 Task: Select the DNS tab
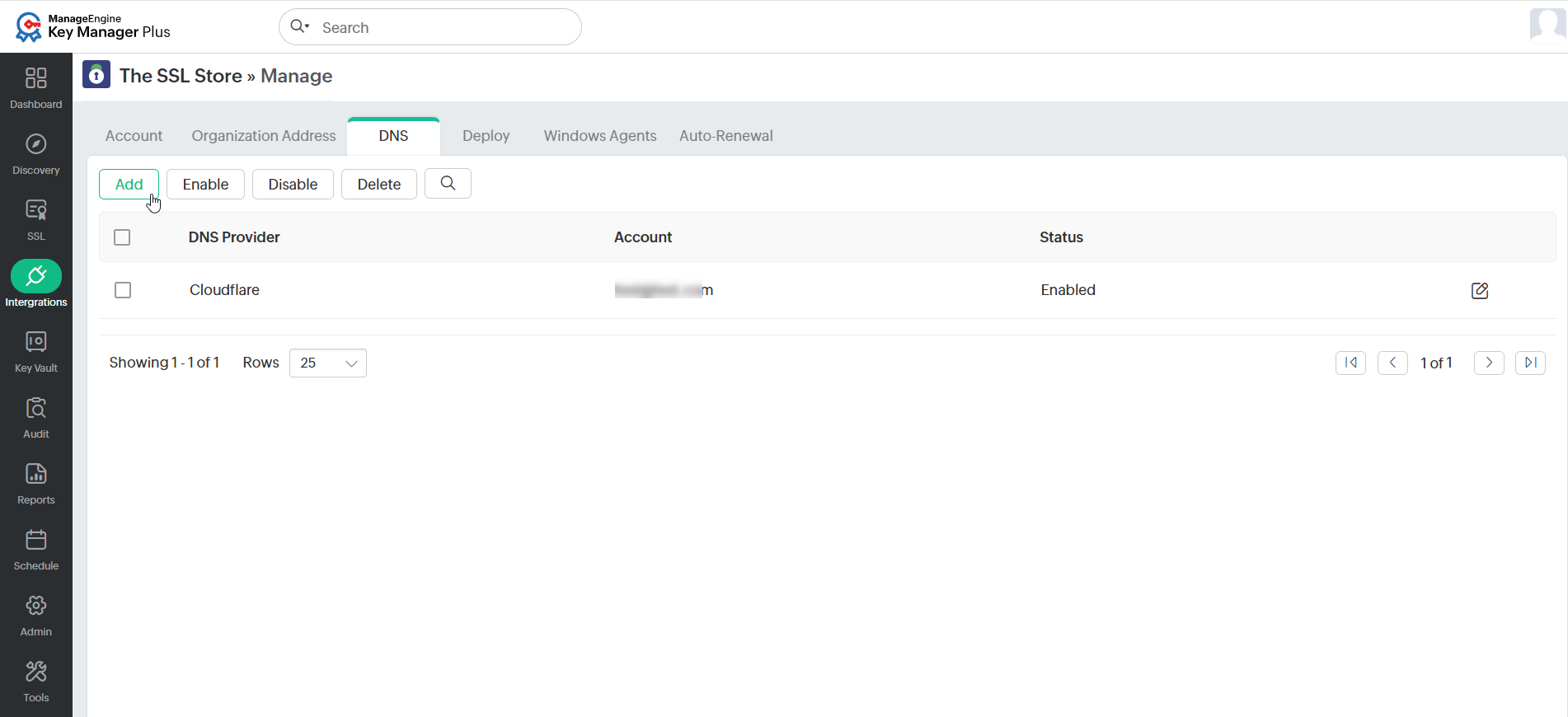click(x=393, y=136)
